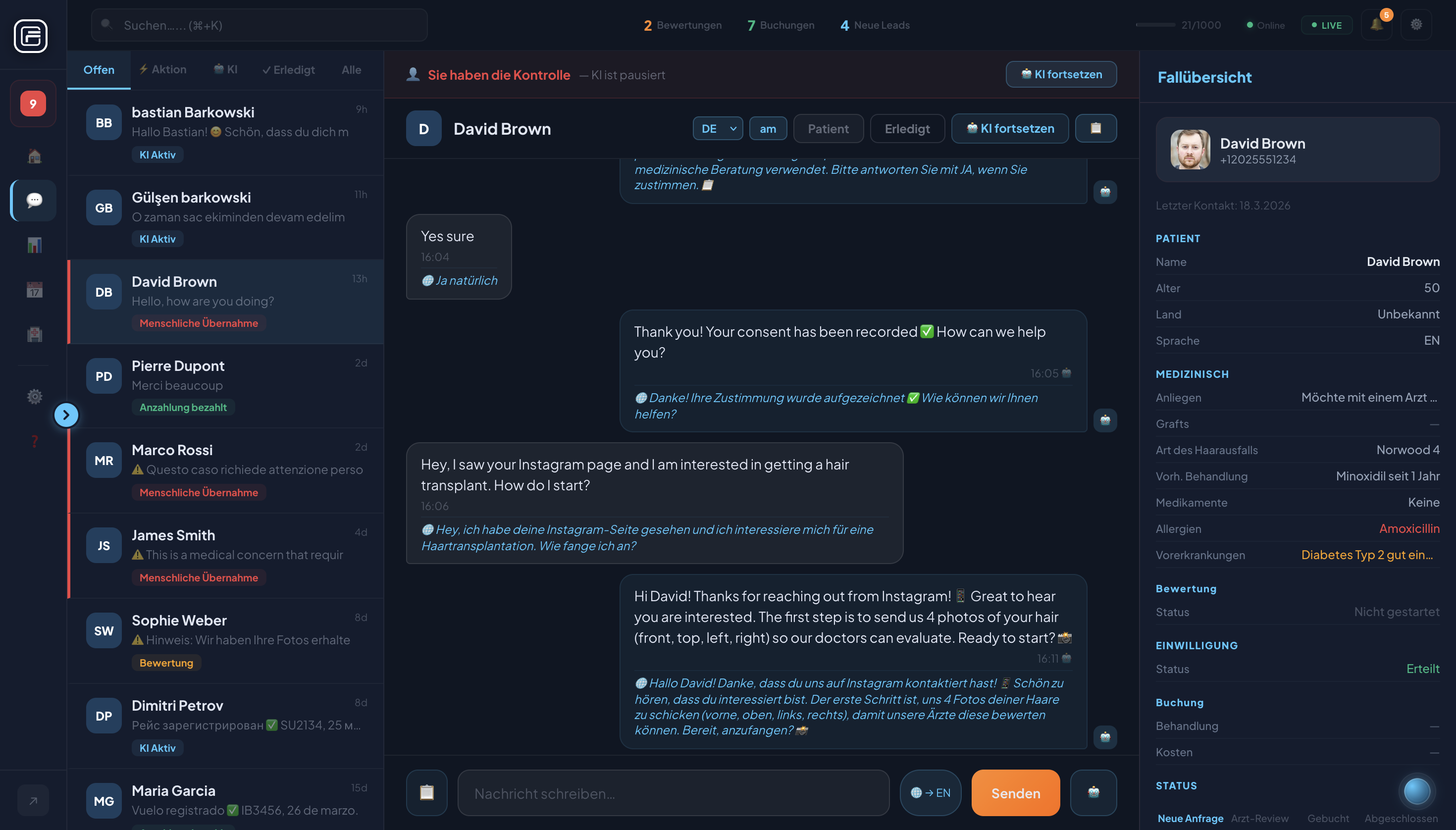Open the DE language dropdown
The height and width of the screenshot is (830, 1456).
tap(717, 128)
